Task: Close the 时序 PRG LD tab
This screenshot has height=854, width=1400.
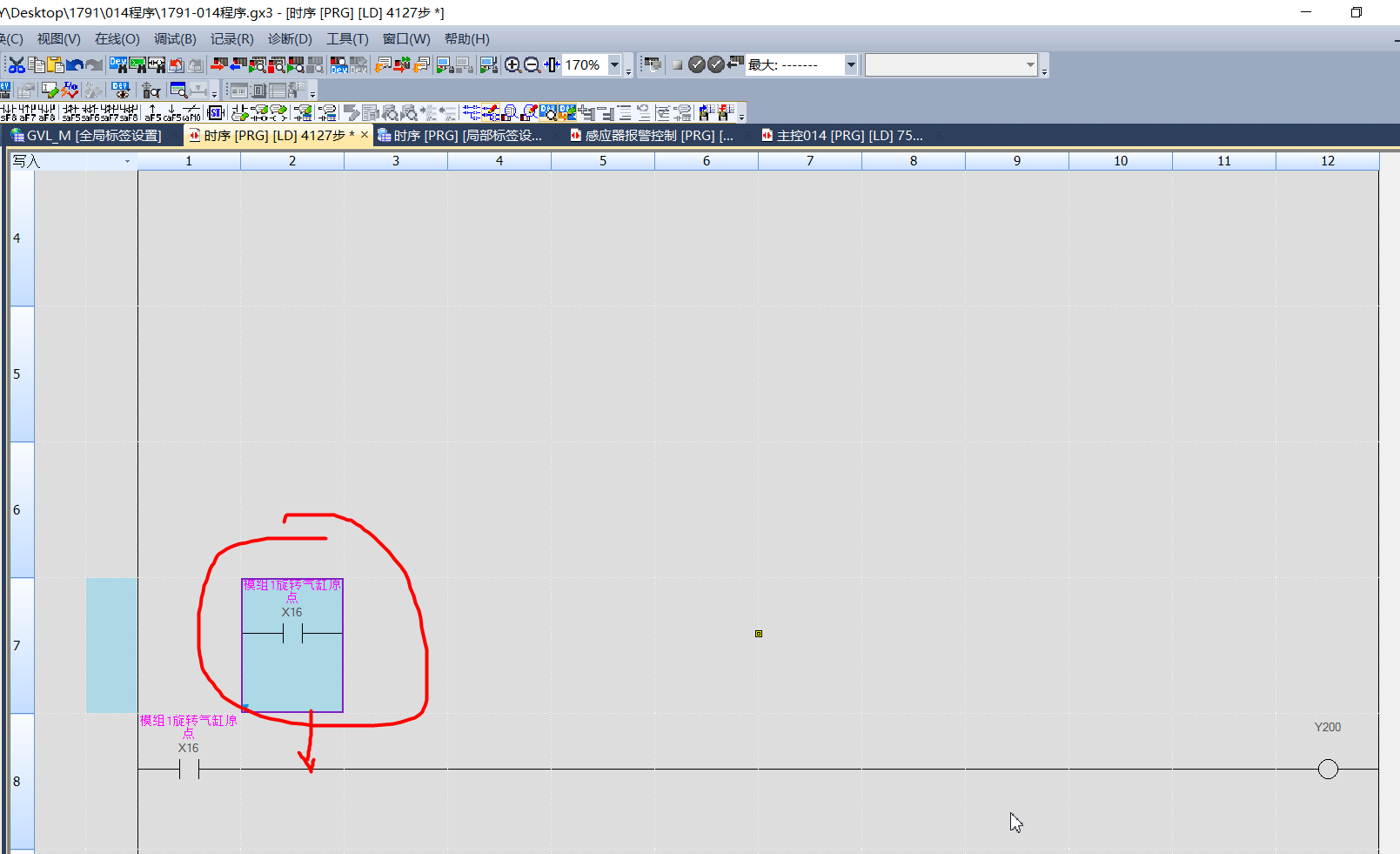Action: pos(365,135)
